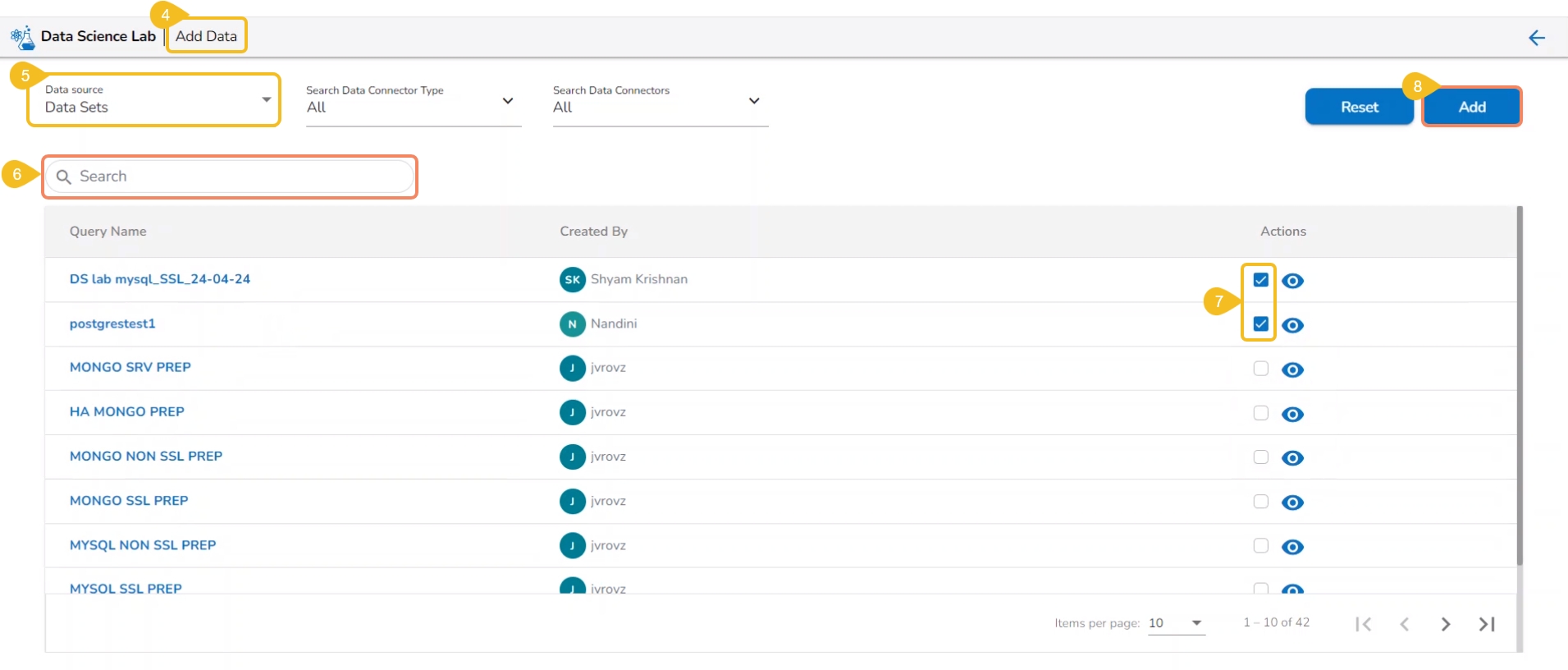Screen dimensions: 1568x670
Task: Uncheck the postgrestest1 checkbox
Action: pos(1260,324)
